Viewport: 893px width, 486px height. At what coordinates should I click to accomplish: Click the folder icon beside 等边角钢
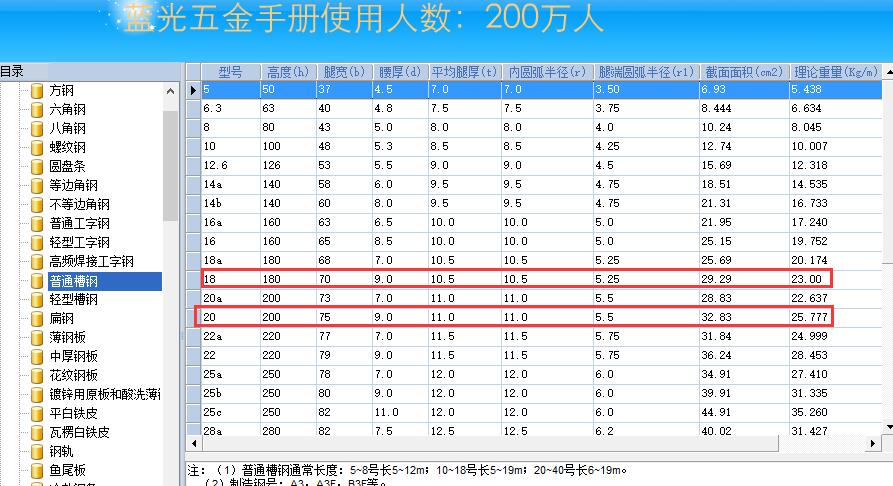[x=37, y=186]
